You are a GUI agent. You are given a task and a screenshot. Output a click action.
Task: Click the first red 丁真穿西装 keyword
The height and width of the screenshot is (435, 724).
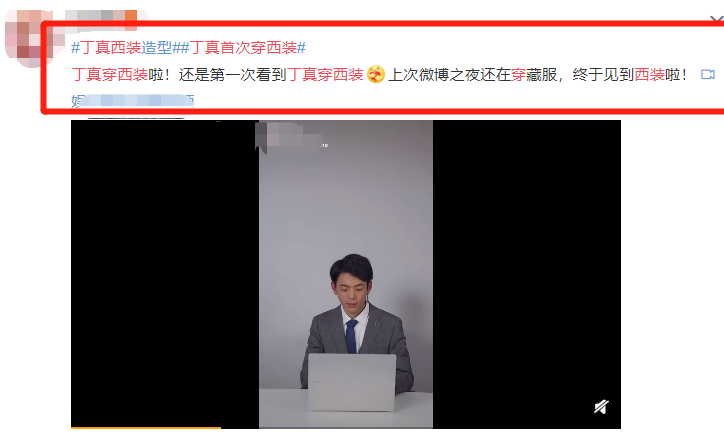(109, 74)
